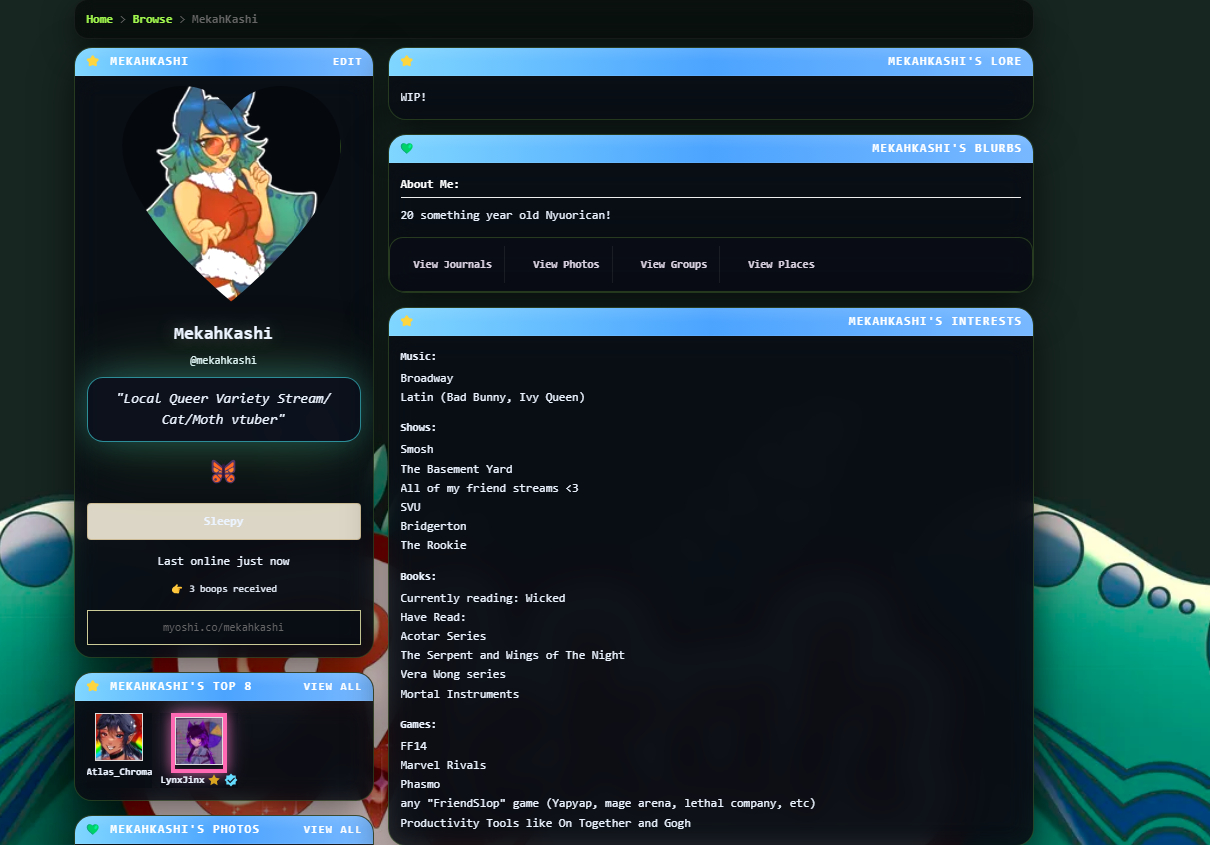
Task: Open the View Journals tab
Action: coord(452,265)
